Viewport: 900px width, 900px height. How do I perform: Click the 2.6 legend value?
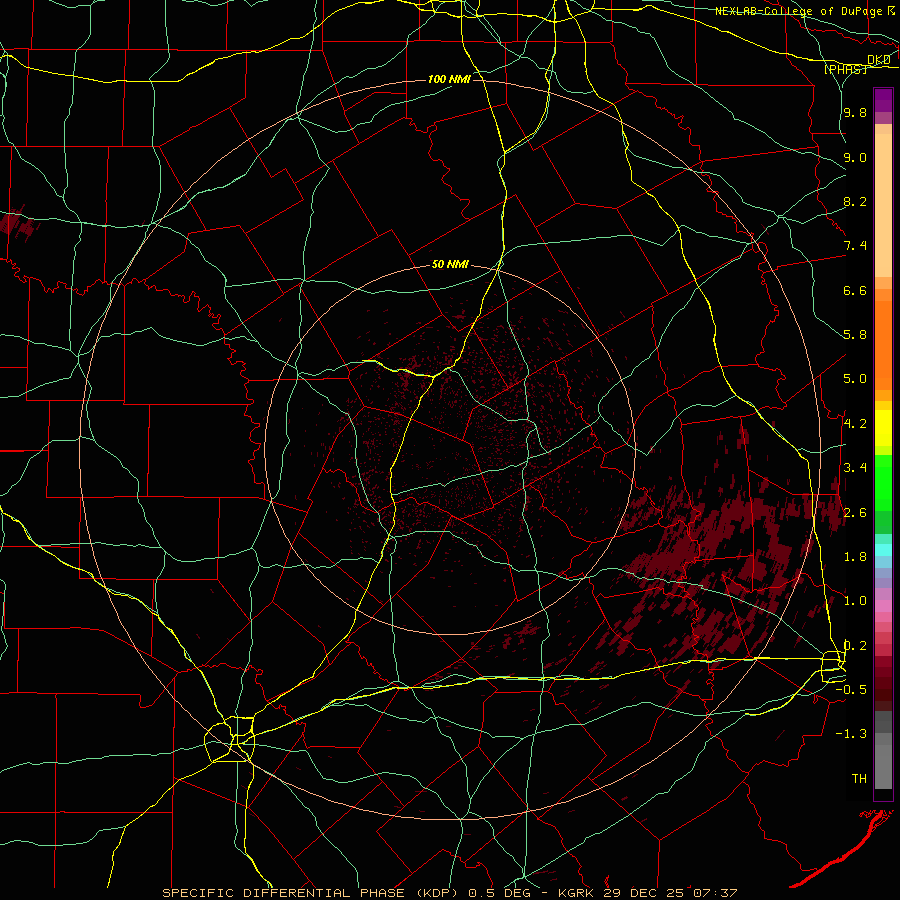point(855,513)
